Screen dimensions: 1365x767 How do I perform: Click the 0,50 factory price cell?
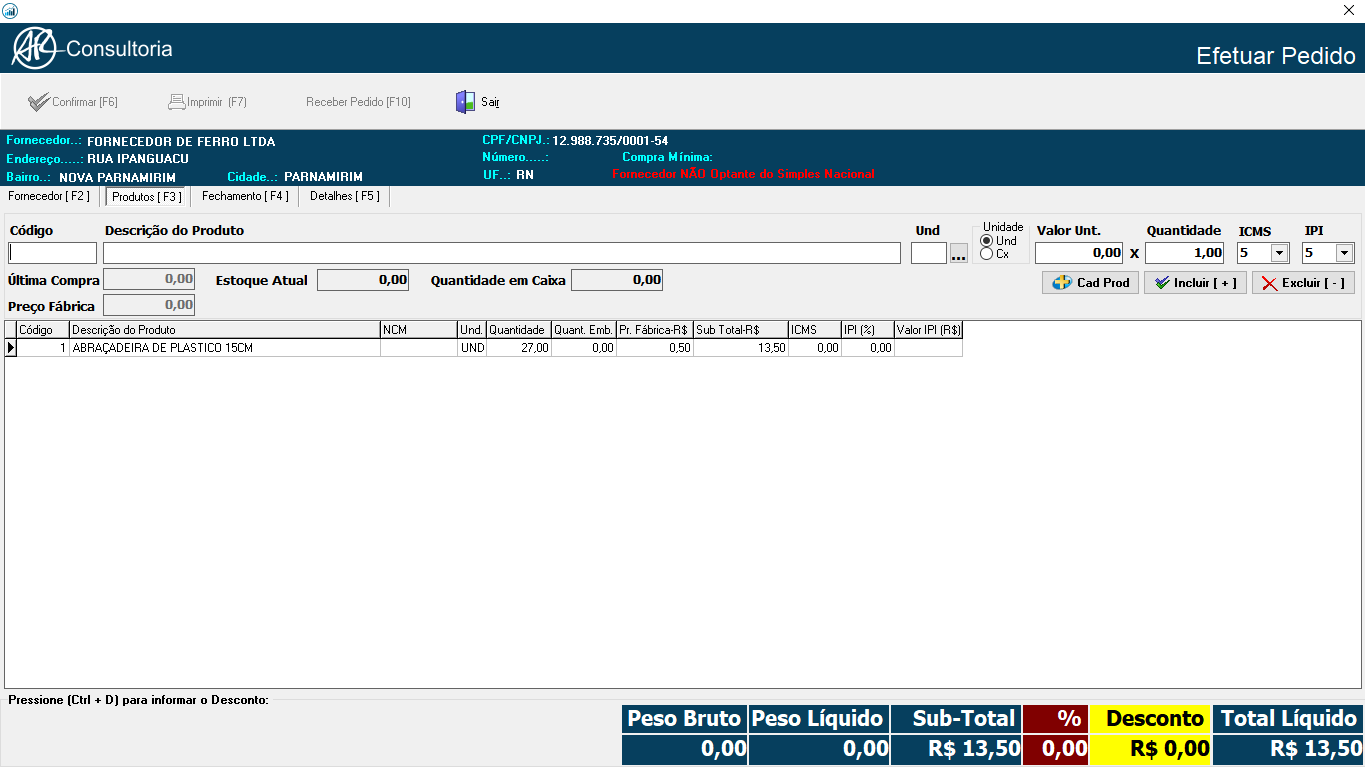(x=655, y=348)
